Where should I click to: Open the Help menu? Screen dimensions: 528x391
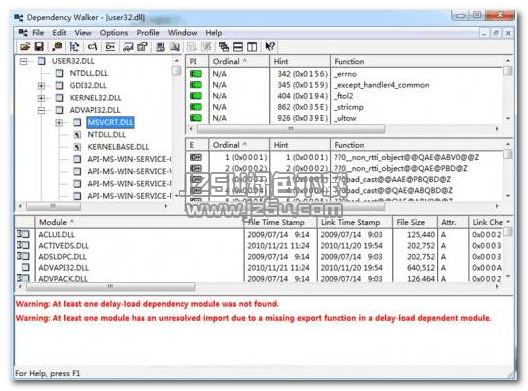(x=213, y=33)
